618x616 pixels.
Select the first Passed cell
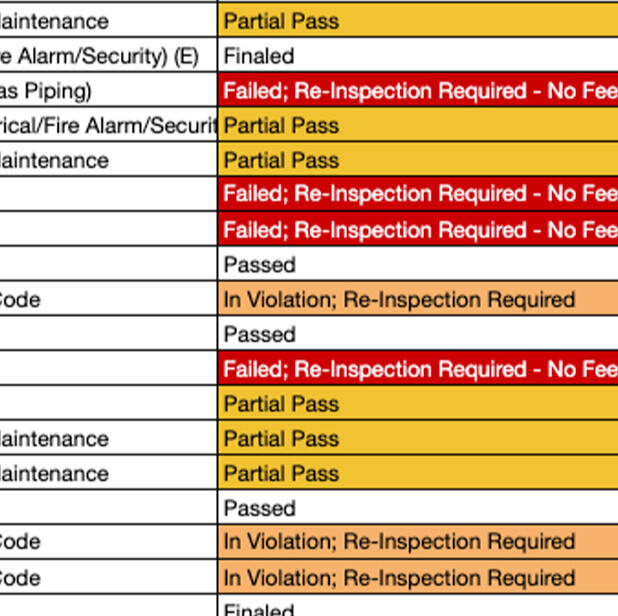click(x=418, y=265)
